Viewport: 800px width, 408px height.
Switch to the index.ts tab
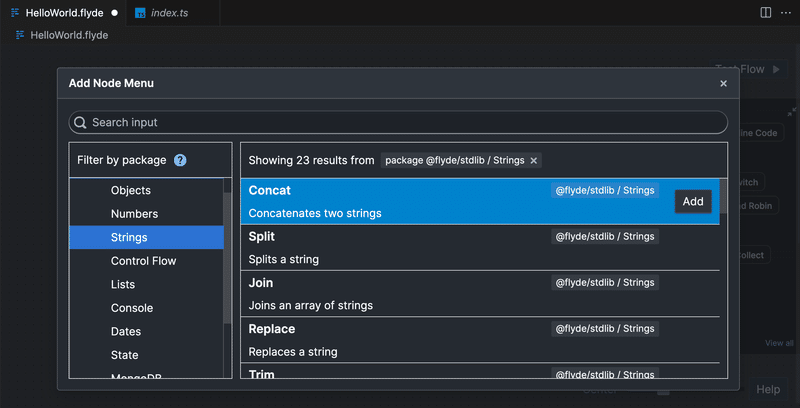click(x=168, y=13)
